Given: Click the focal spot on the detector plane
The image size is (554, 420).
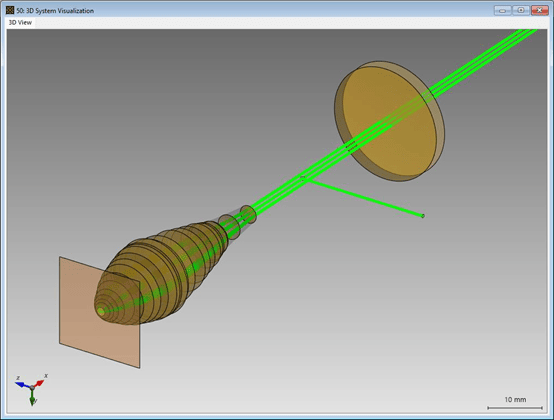Looking at the screenshot, I should click(x=101, y=311).
